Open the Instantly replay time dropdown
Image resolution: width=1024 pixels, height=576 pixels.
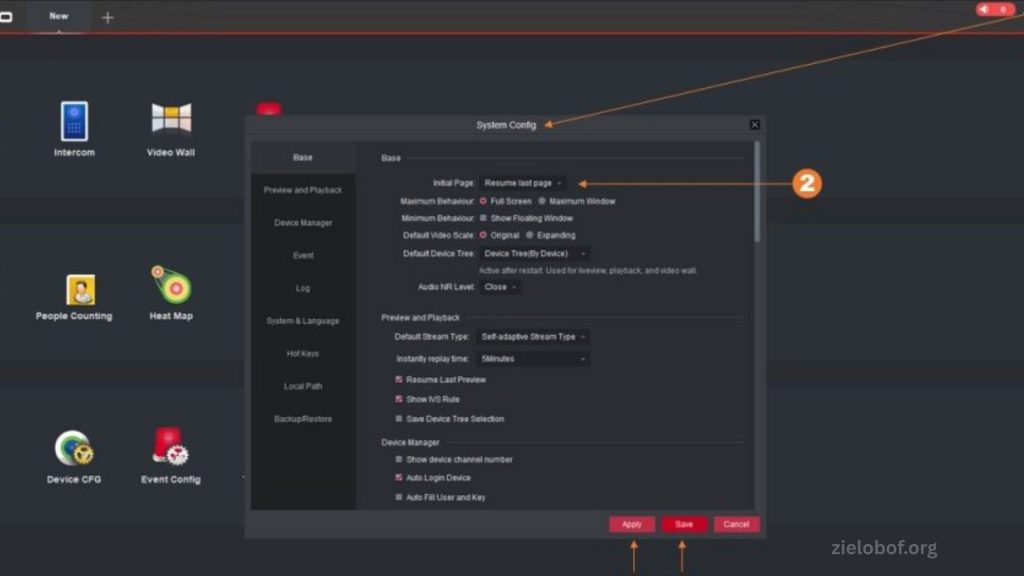tap(534, 358)
